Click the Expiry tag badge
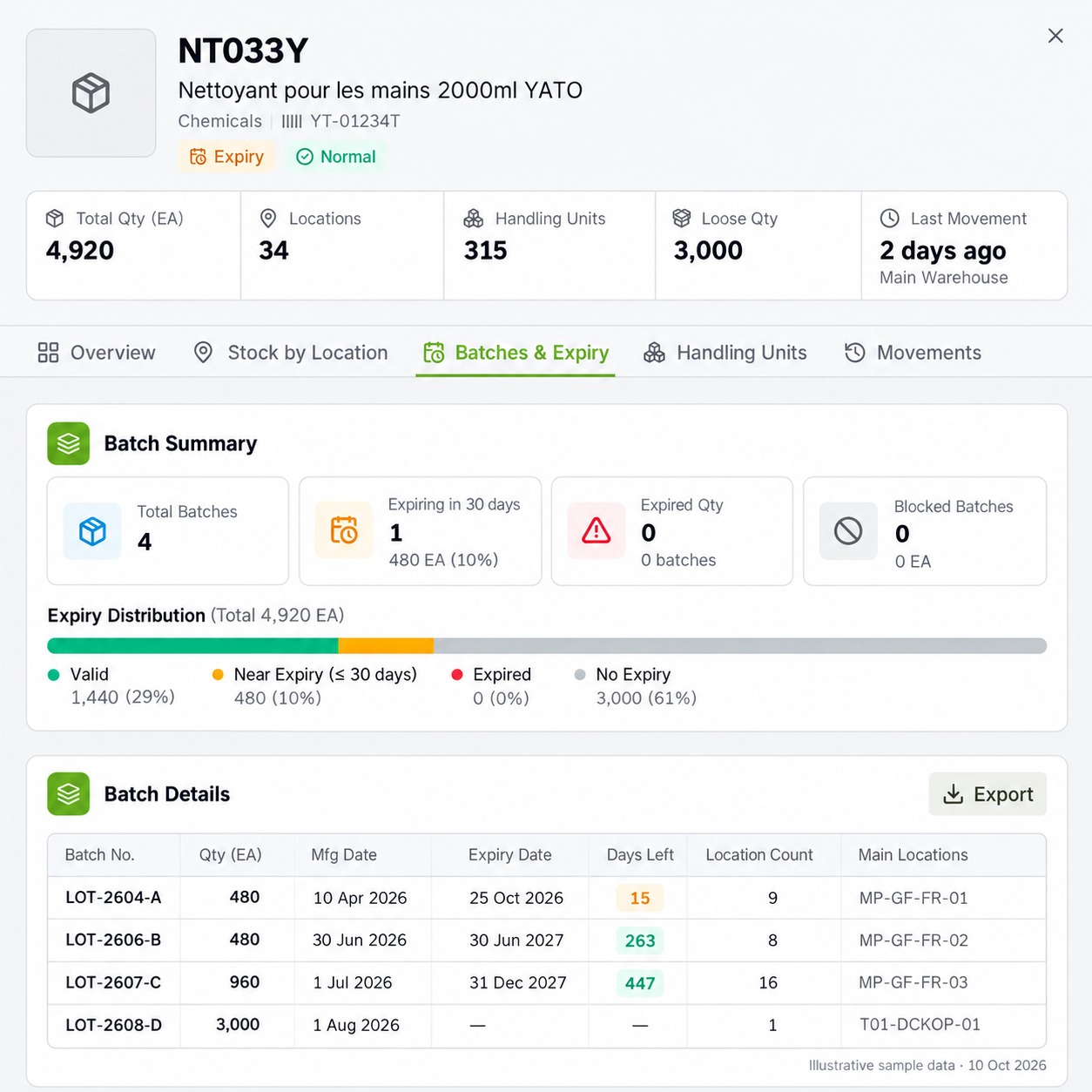The height and width of the screenshot is (1092, 1092). point(226,157)
